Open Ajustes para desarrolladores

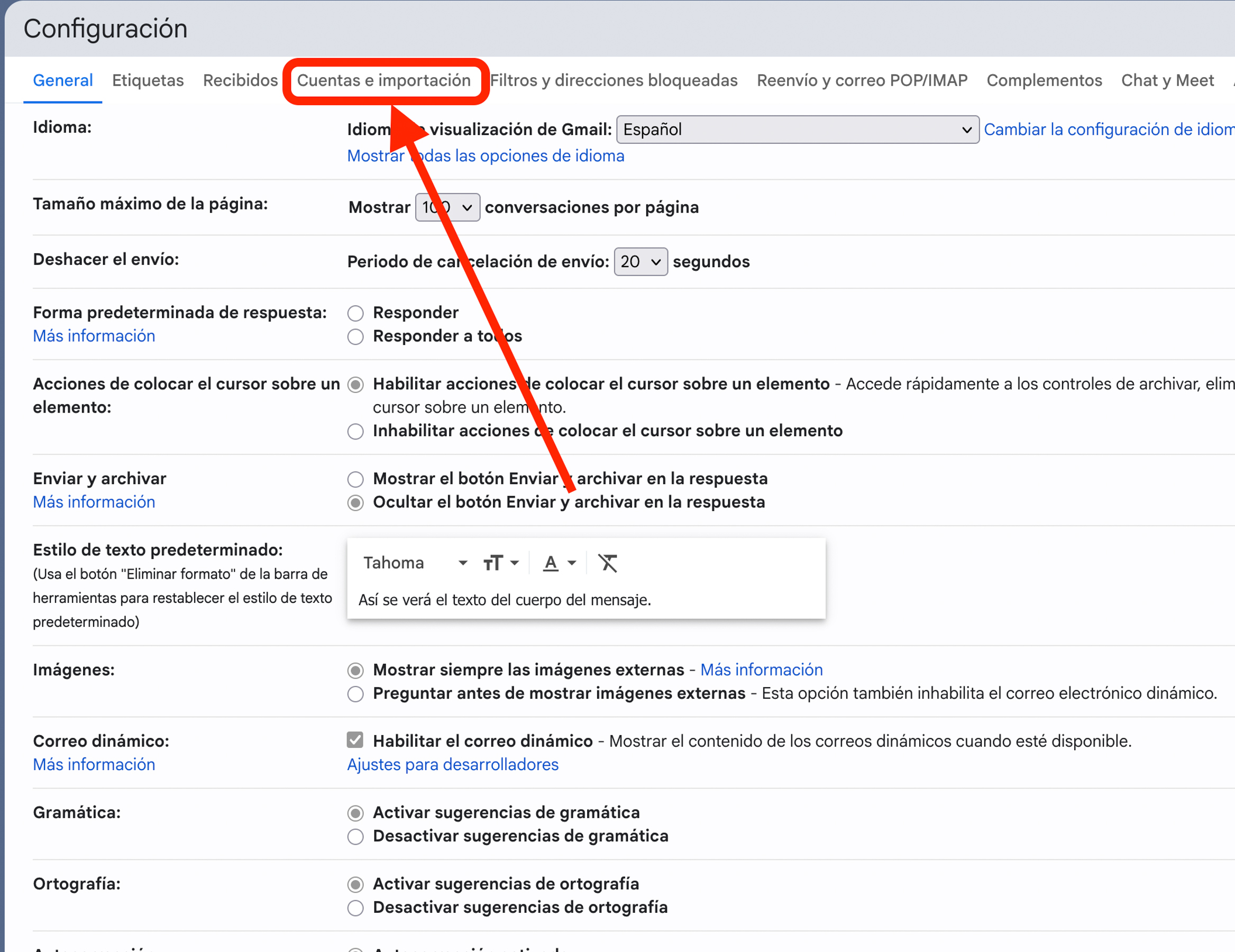coord(452,764)
